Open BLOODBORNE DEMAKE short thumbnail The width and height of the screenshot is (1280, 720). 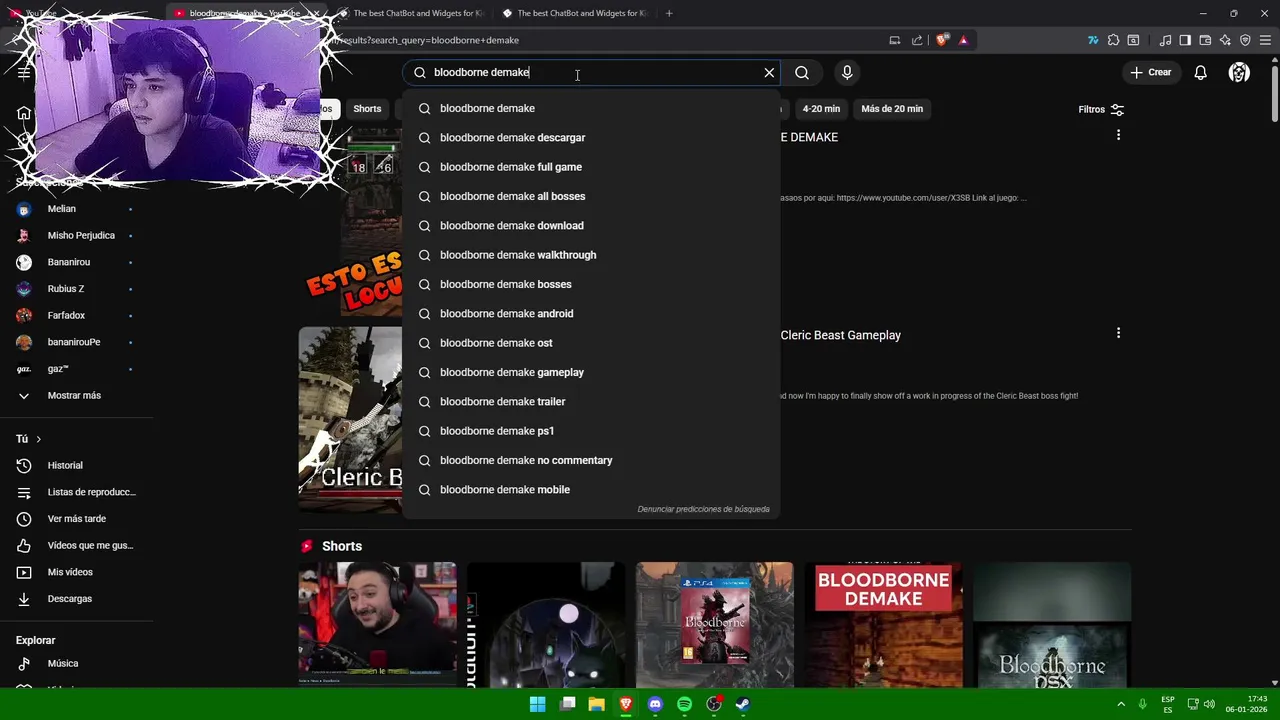[883, 625]
